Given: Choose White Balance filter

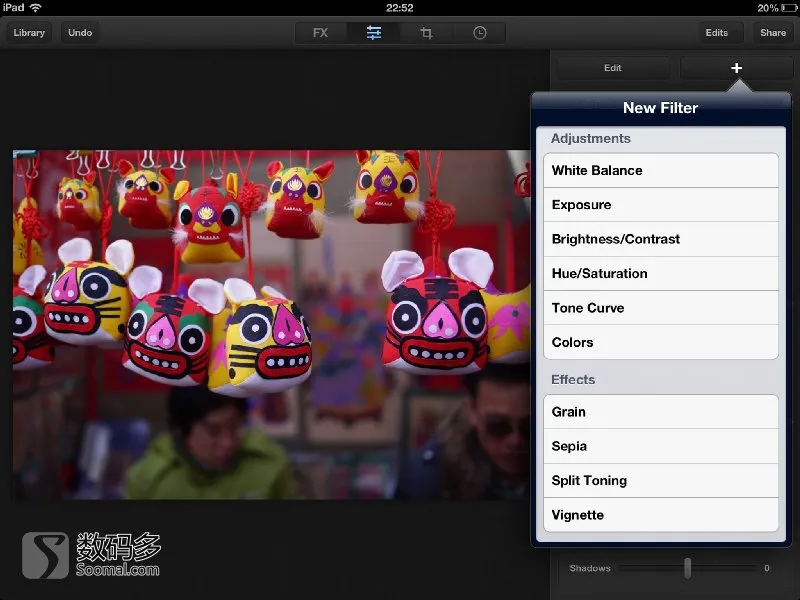Looking at the screenshot, I should point(661,170).
